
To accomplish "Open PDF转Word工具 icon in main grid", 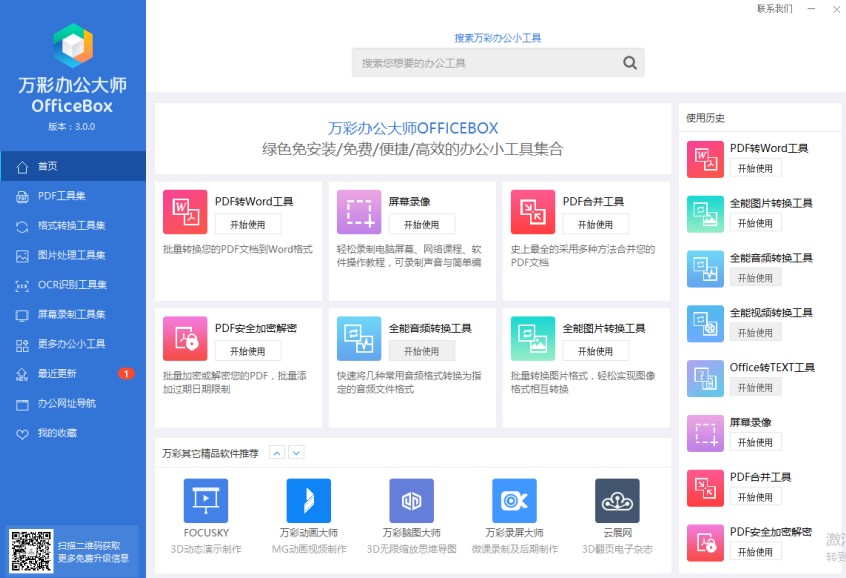I will (x=185, y=212).
